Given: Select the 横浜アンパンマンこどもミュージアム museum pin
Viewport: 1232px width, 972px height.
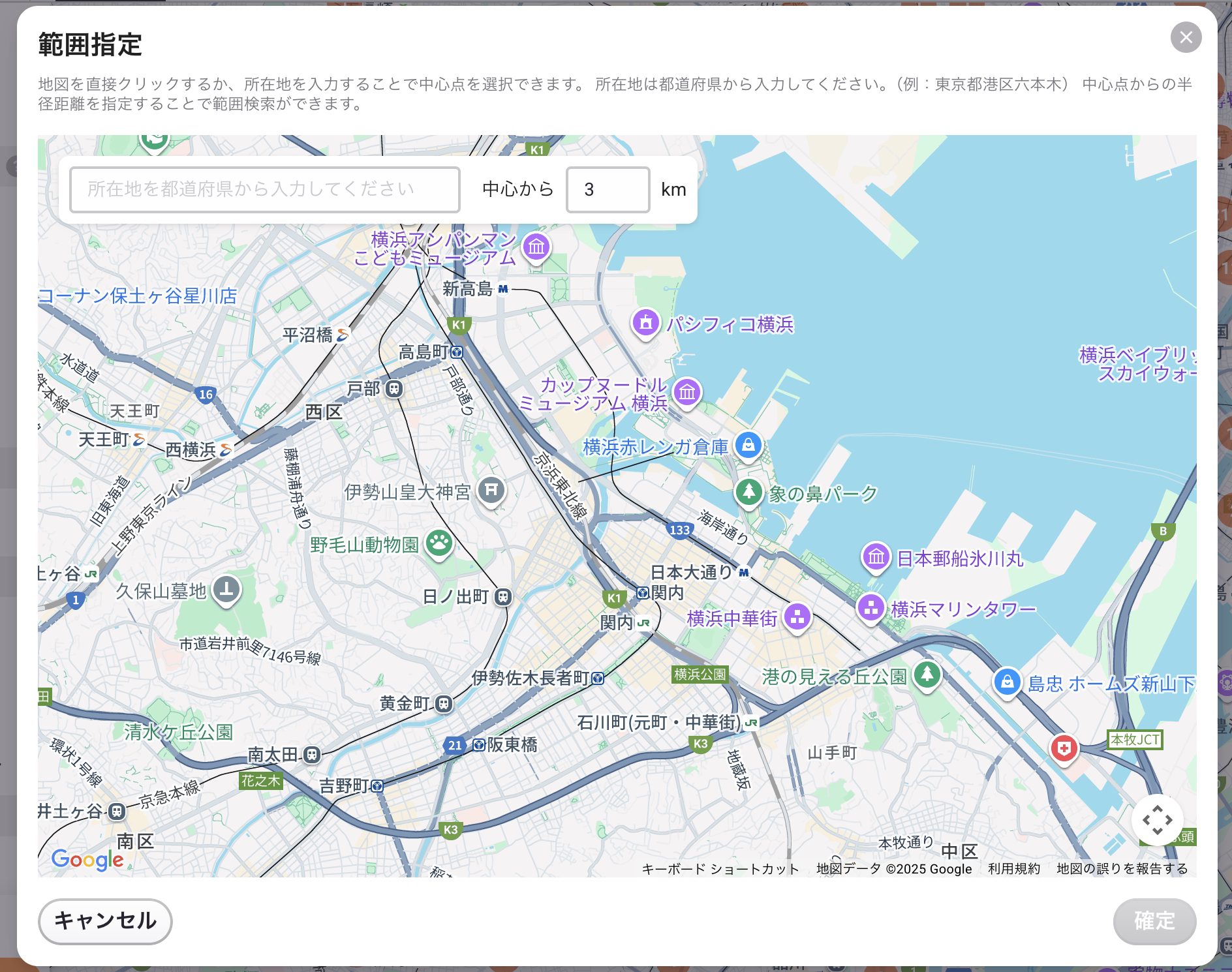Looking at the screenshot, I should 536,248.
